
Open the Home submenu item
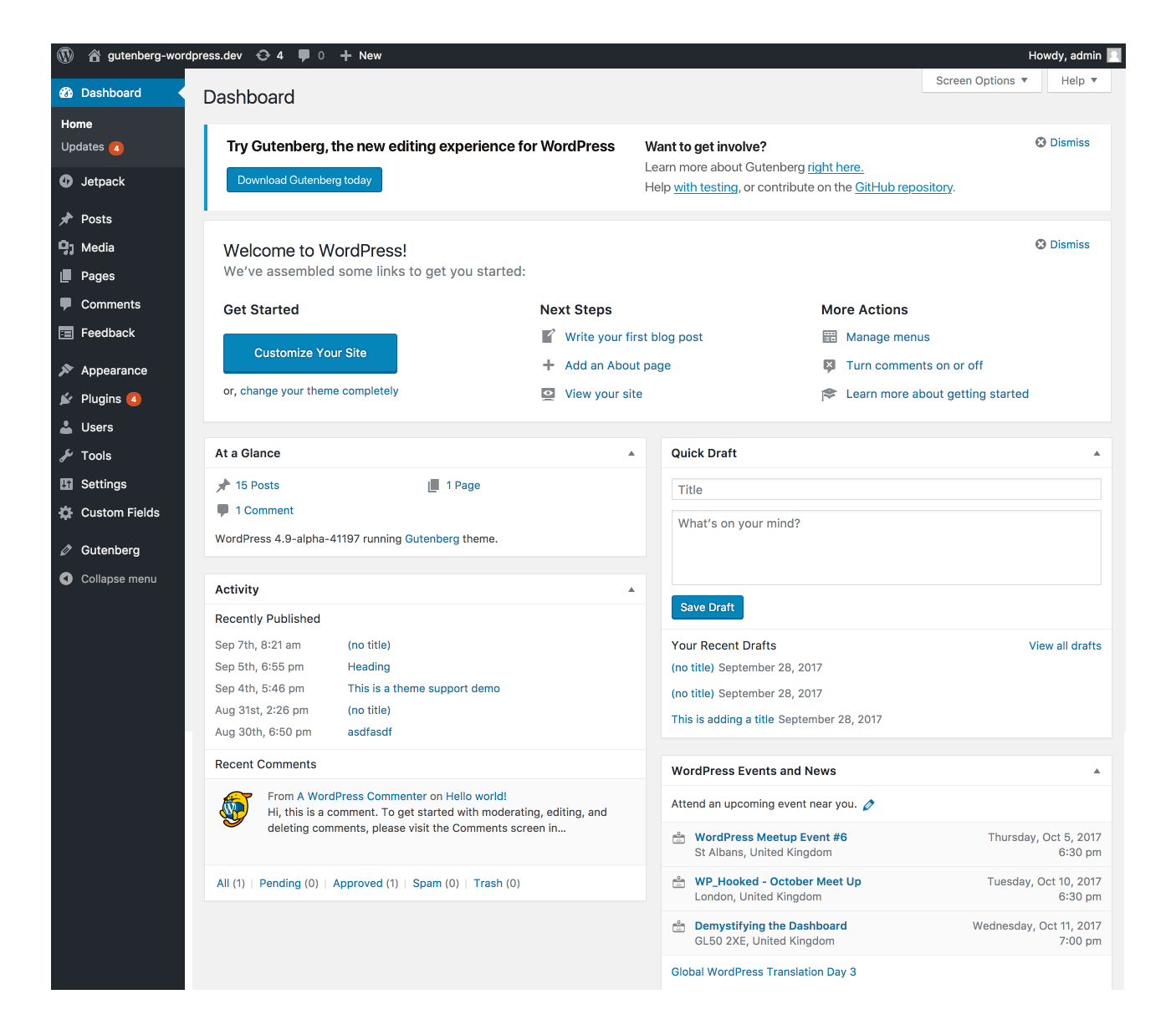click(x=77, y=124)
